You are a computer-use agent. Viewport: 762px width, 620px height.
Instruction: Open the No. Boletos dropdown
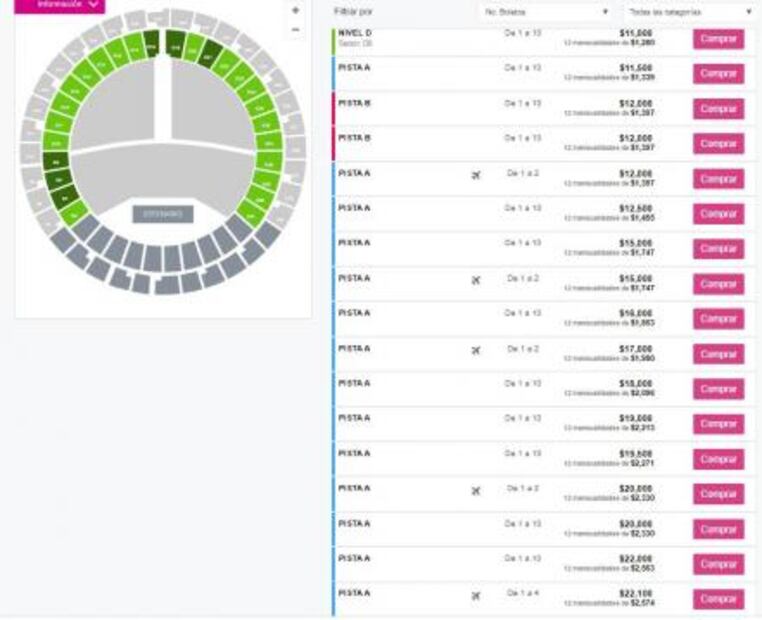pos(545,12)
